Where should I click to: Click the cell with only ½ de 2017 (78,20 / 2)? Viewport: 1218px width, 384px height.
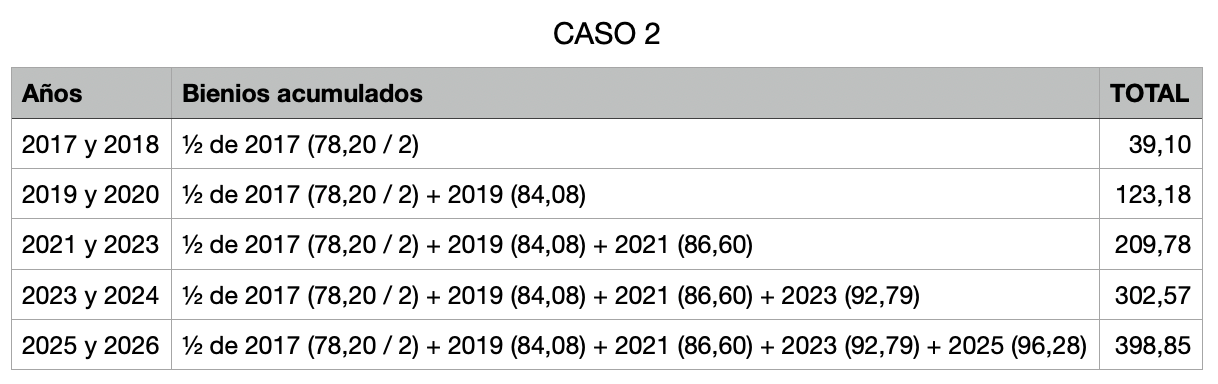[634, 145]
